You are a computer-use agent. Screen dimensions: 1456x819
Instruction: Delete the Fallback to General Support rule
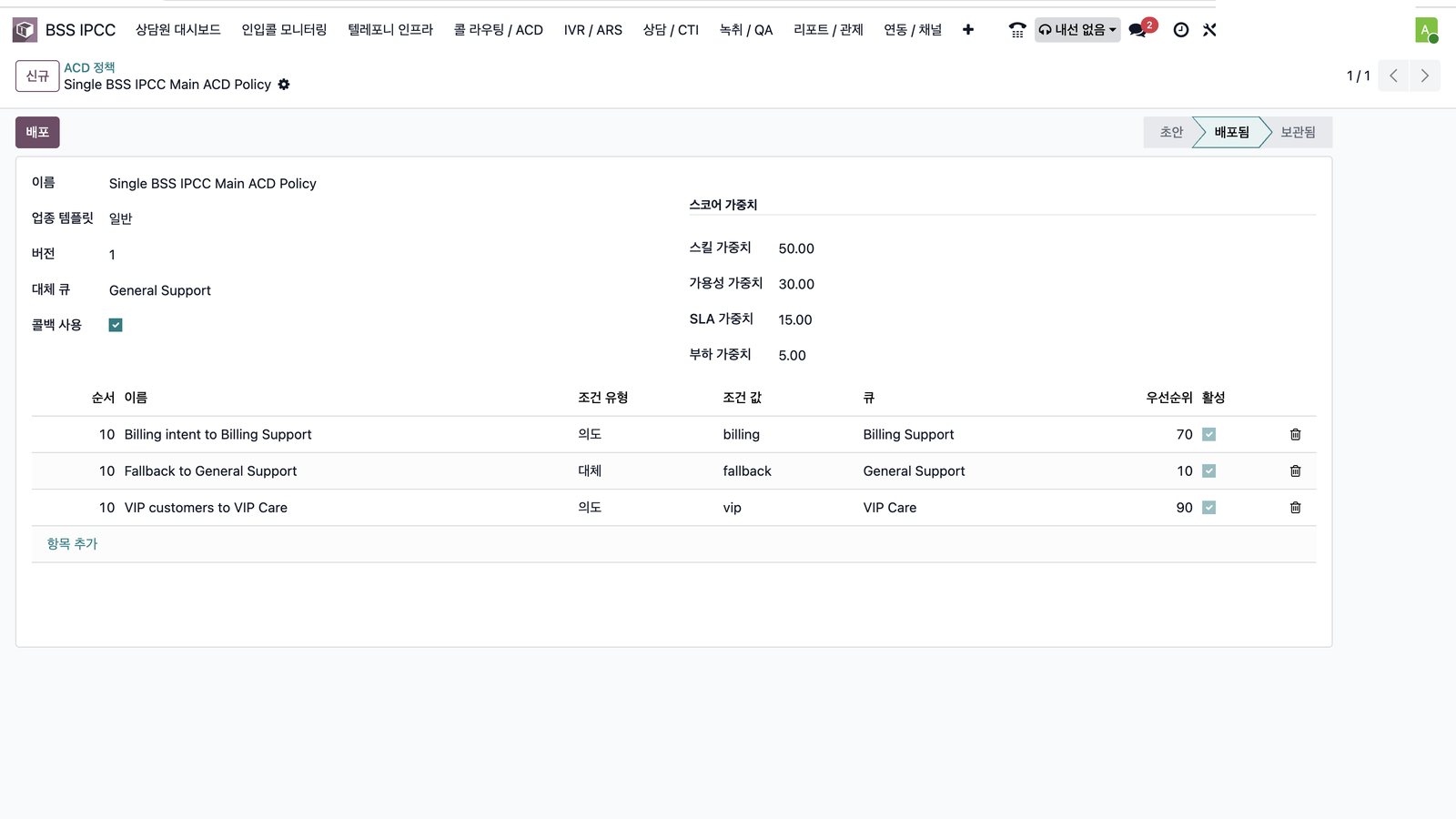(x=1295, y=471)
